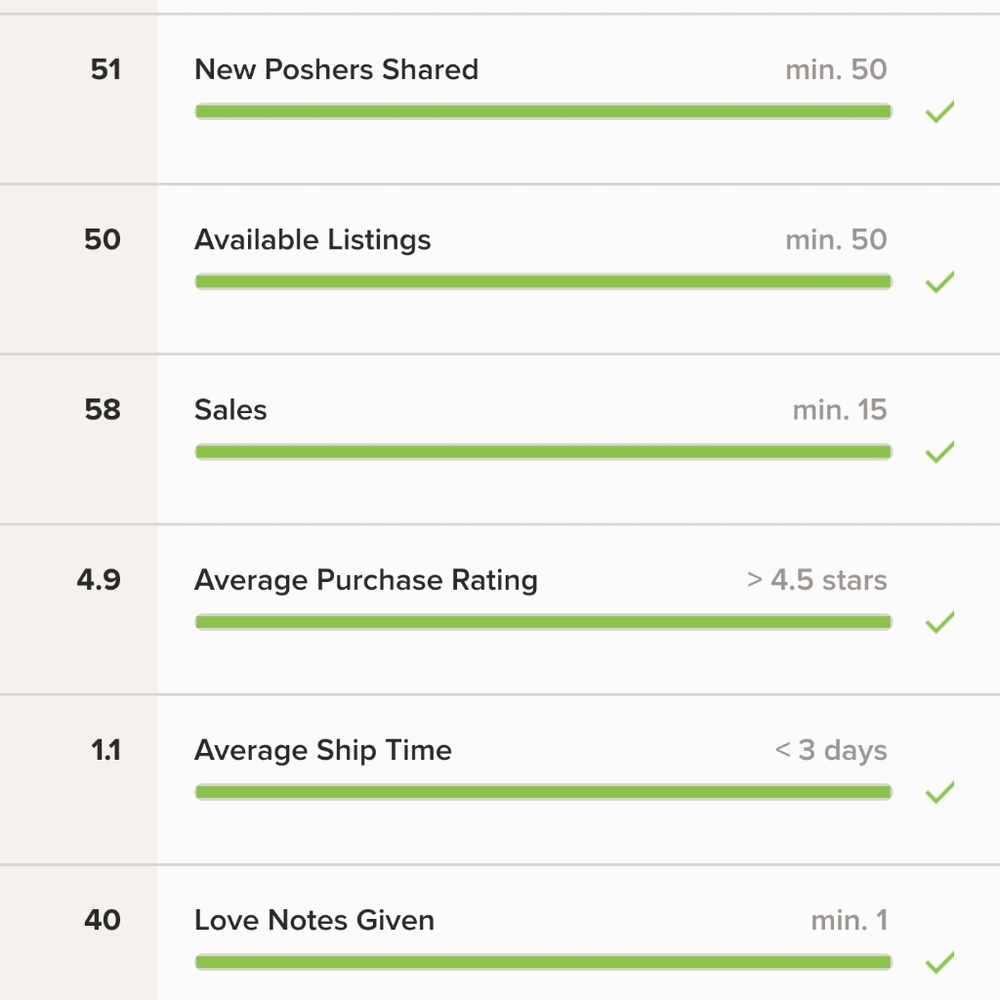The width and height of the screenshot is (1000, 1000).
Task: Click the Available Listings green checkmark
Action: coord(939,282)
